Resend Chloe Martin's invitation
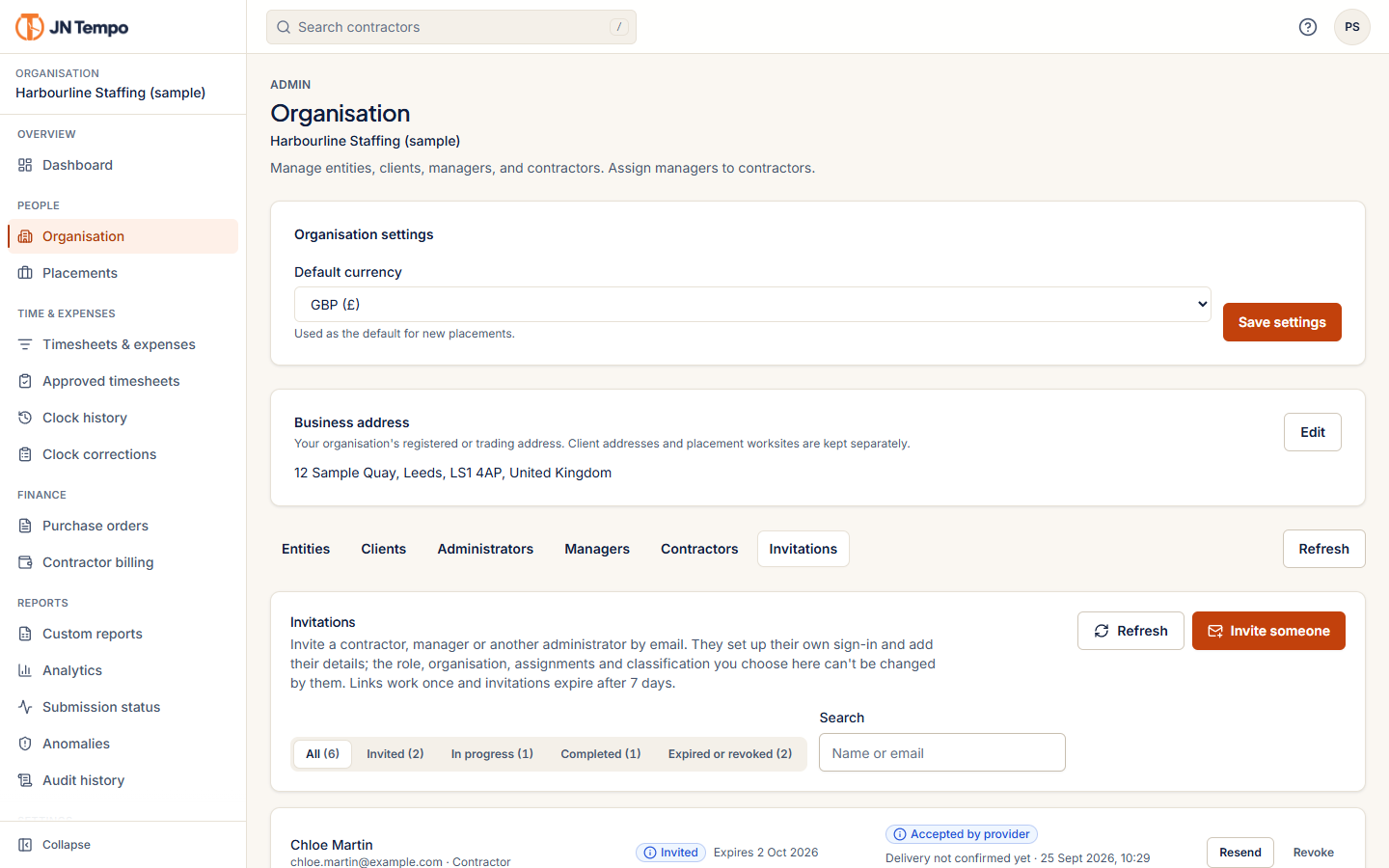Image resolution: width=1389 pixels, height=868 pixels. point(1240,853)
